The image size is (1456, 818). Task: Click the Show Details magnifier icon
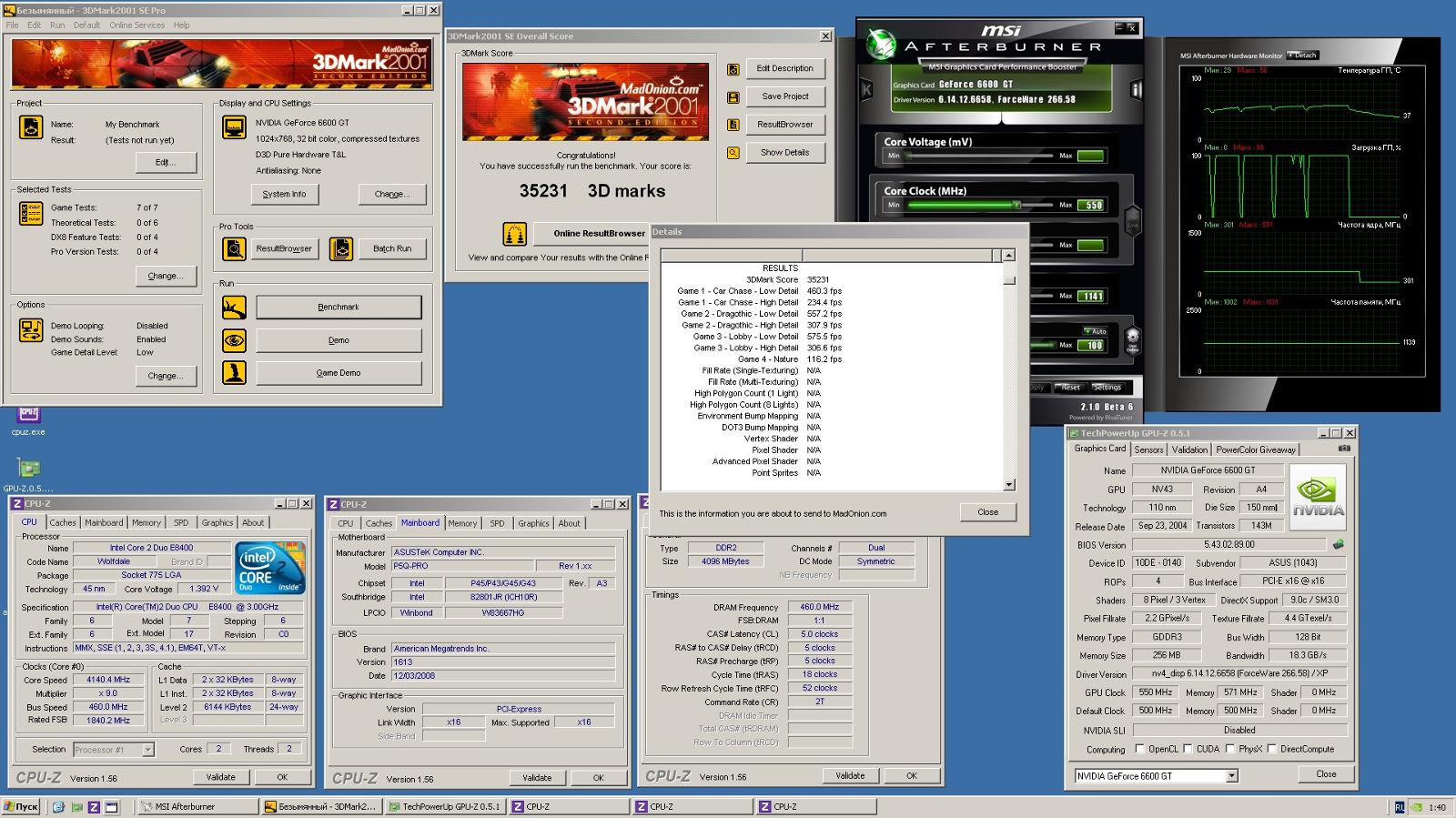click(733, 153)
